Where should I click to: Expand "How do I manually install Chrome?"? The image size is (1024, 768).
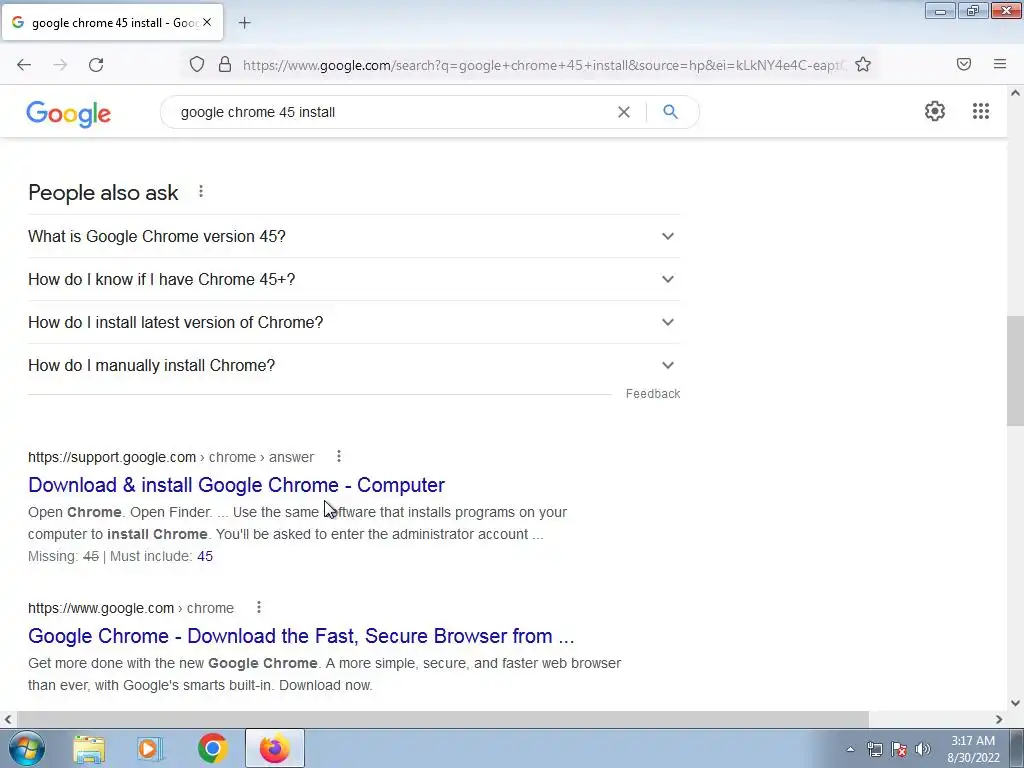tap(354, 366)
